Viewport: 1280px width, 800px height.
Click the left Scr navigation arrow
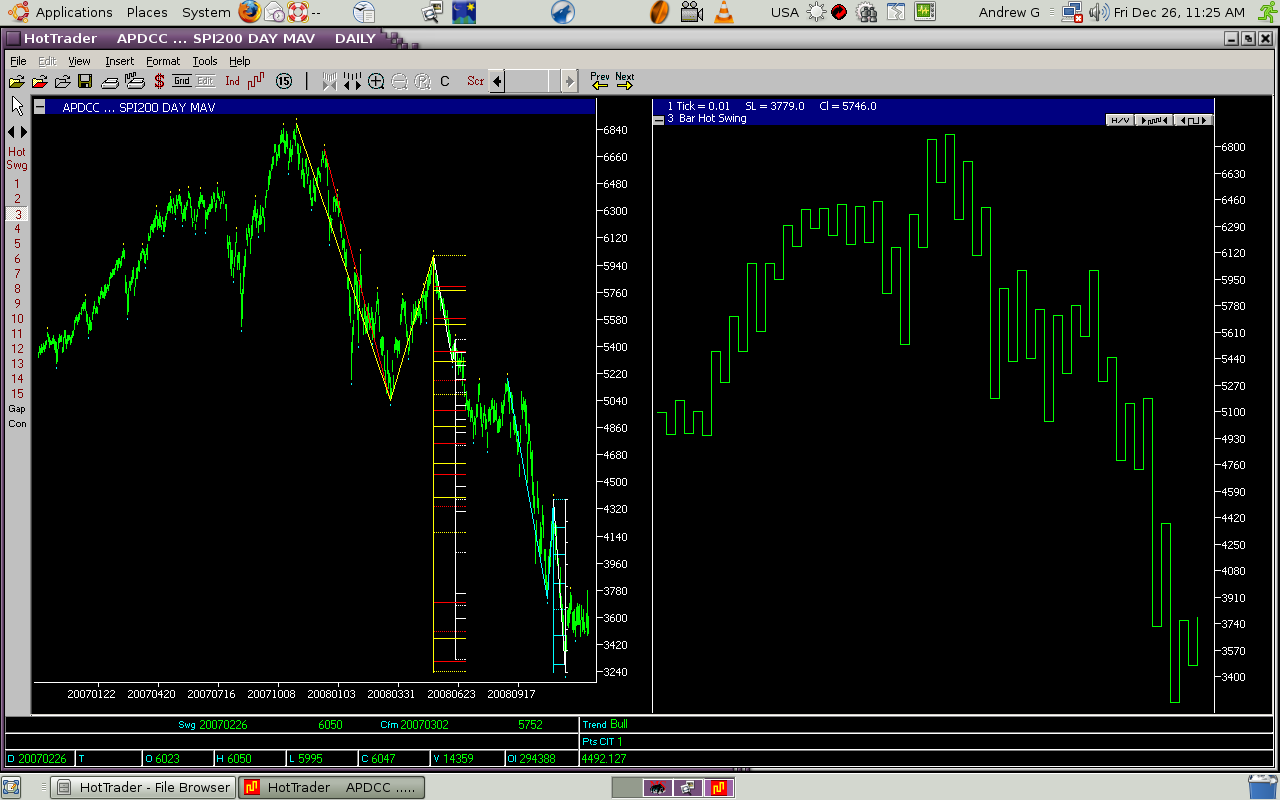tap(498, 81)
